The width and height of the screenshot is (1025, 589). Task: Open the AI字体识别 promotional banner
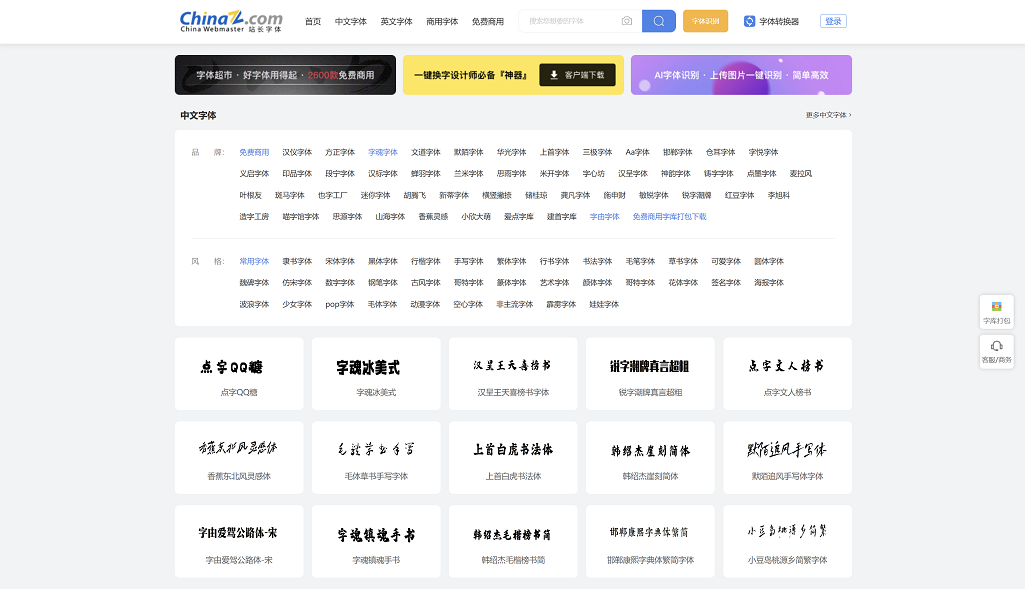point(740,75)
